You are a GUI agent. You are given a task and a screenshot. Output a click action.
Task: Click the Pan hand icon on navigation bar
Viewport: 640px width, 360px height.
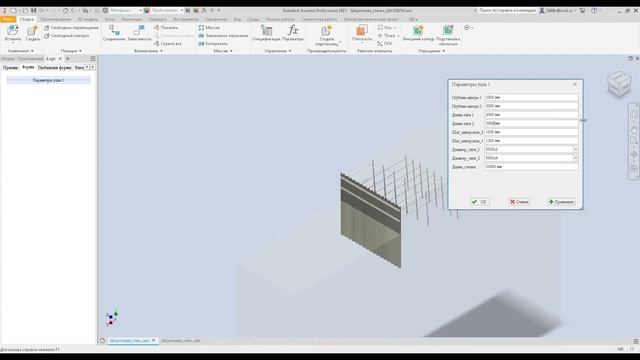pyautogui.click(x=633, y=130)
